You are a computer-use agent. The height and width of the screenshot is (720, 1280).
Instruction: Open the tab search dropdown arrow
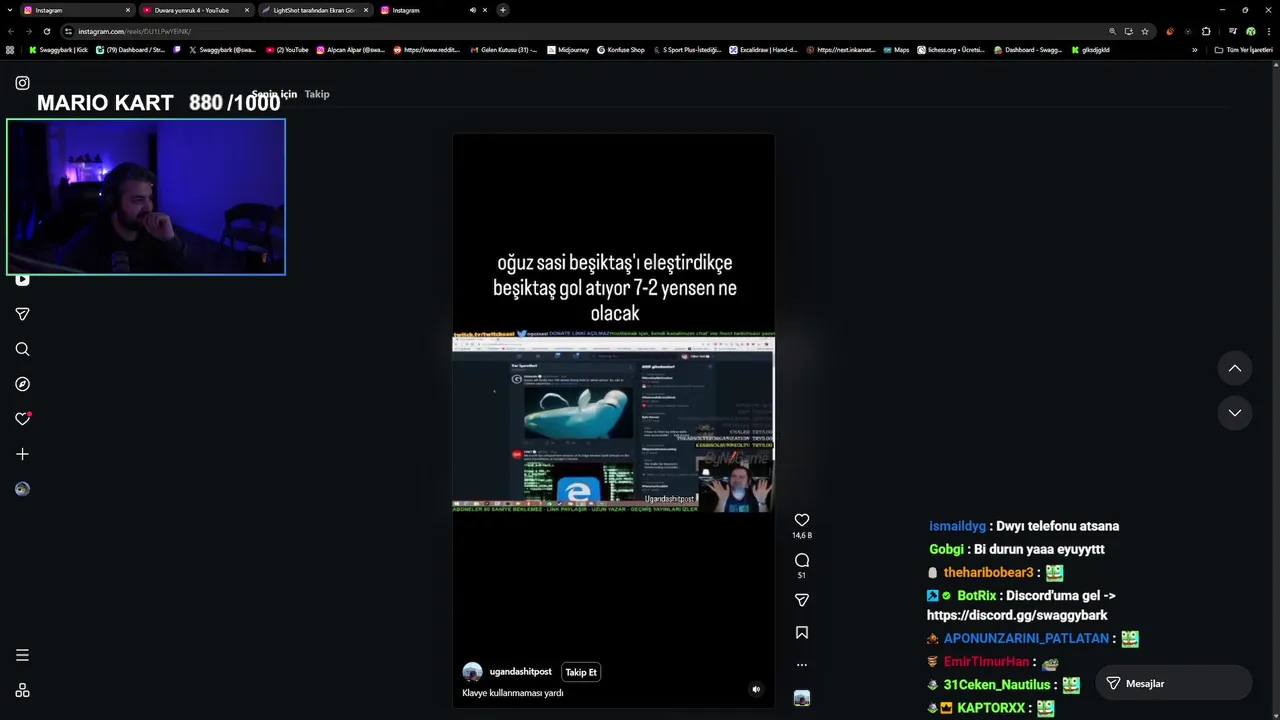[x=9, y=10]
